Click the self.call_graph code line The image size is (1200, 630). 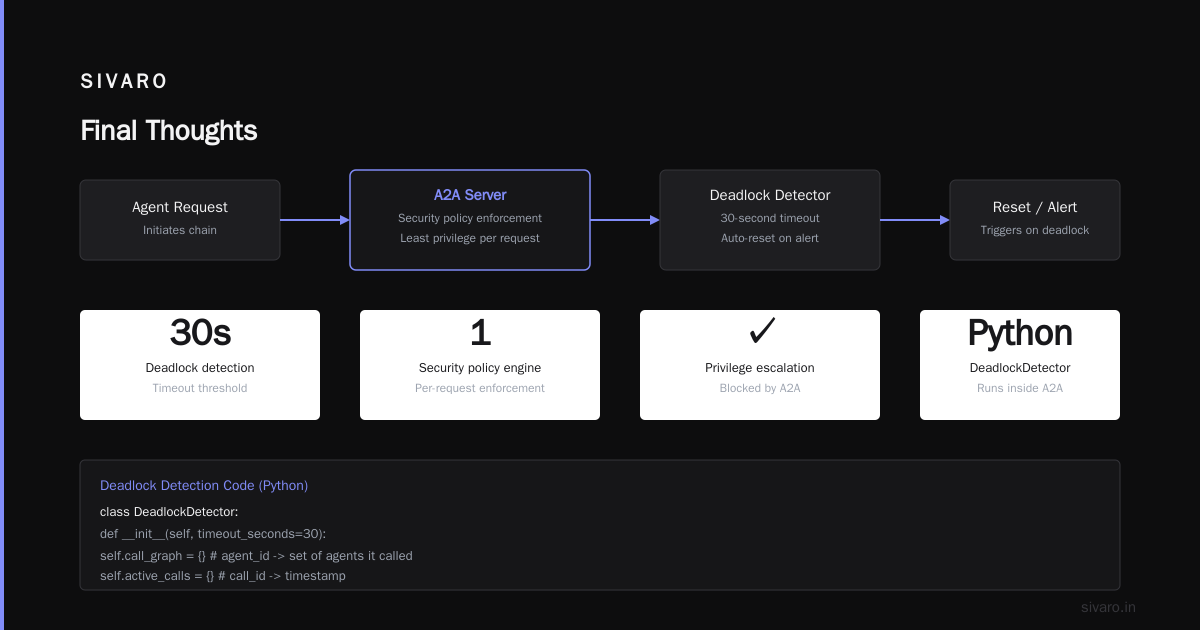256,556
